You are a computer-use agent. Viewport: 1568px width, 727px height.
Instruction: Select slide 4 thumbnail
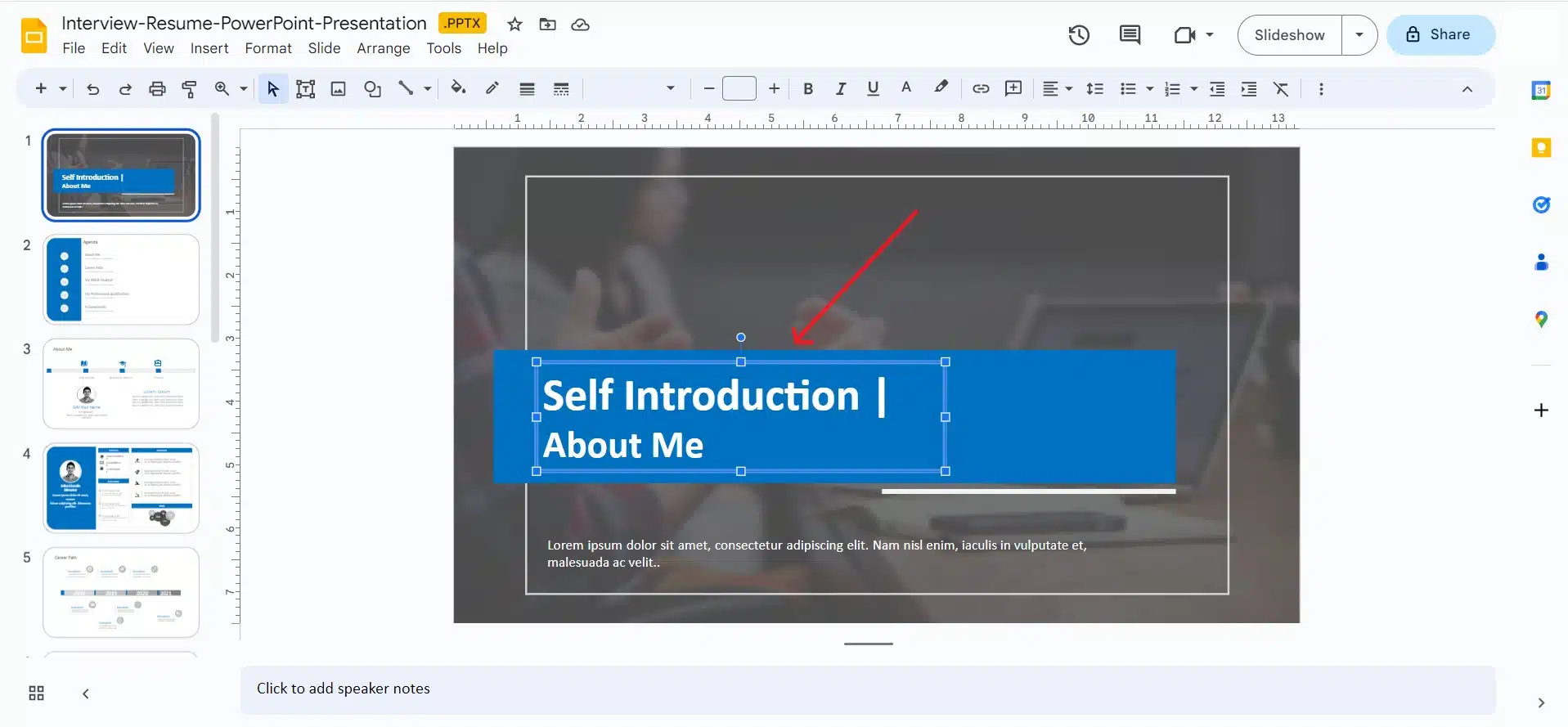click(x=121, y=488)
